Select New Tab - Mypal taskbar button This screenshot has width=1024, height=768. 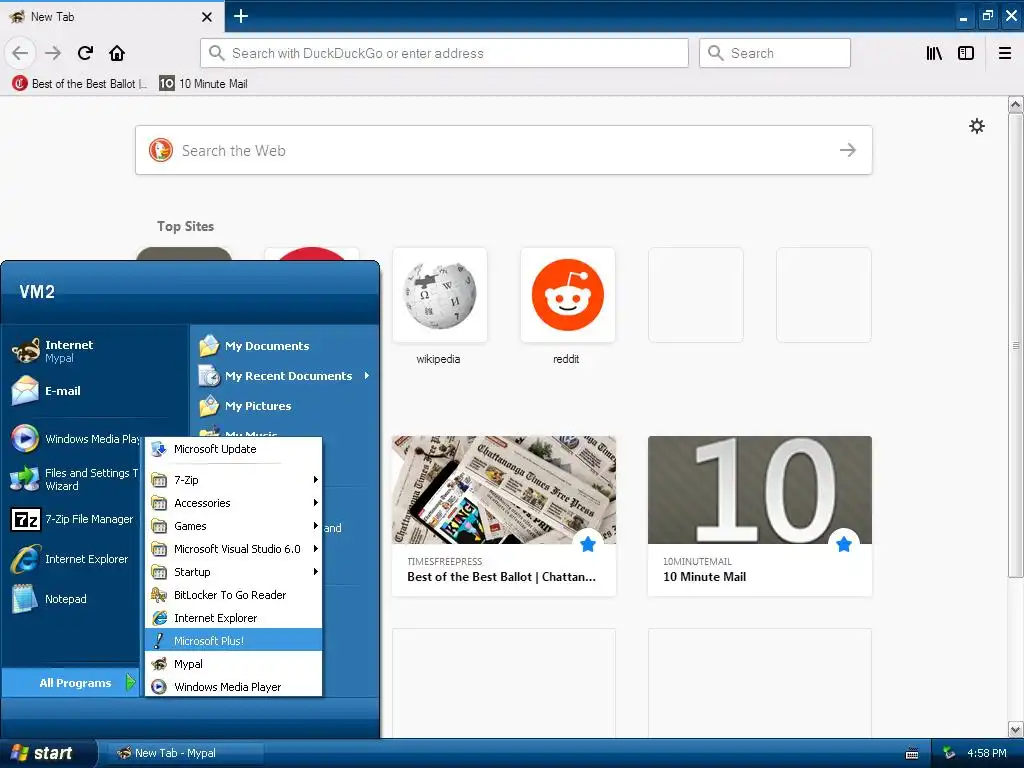(x=185, y=753)
